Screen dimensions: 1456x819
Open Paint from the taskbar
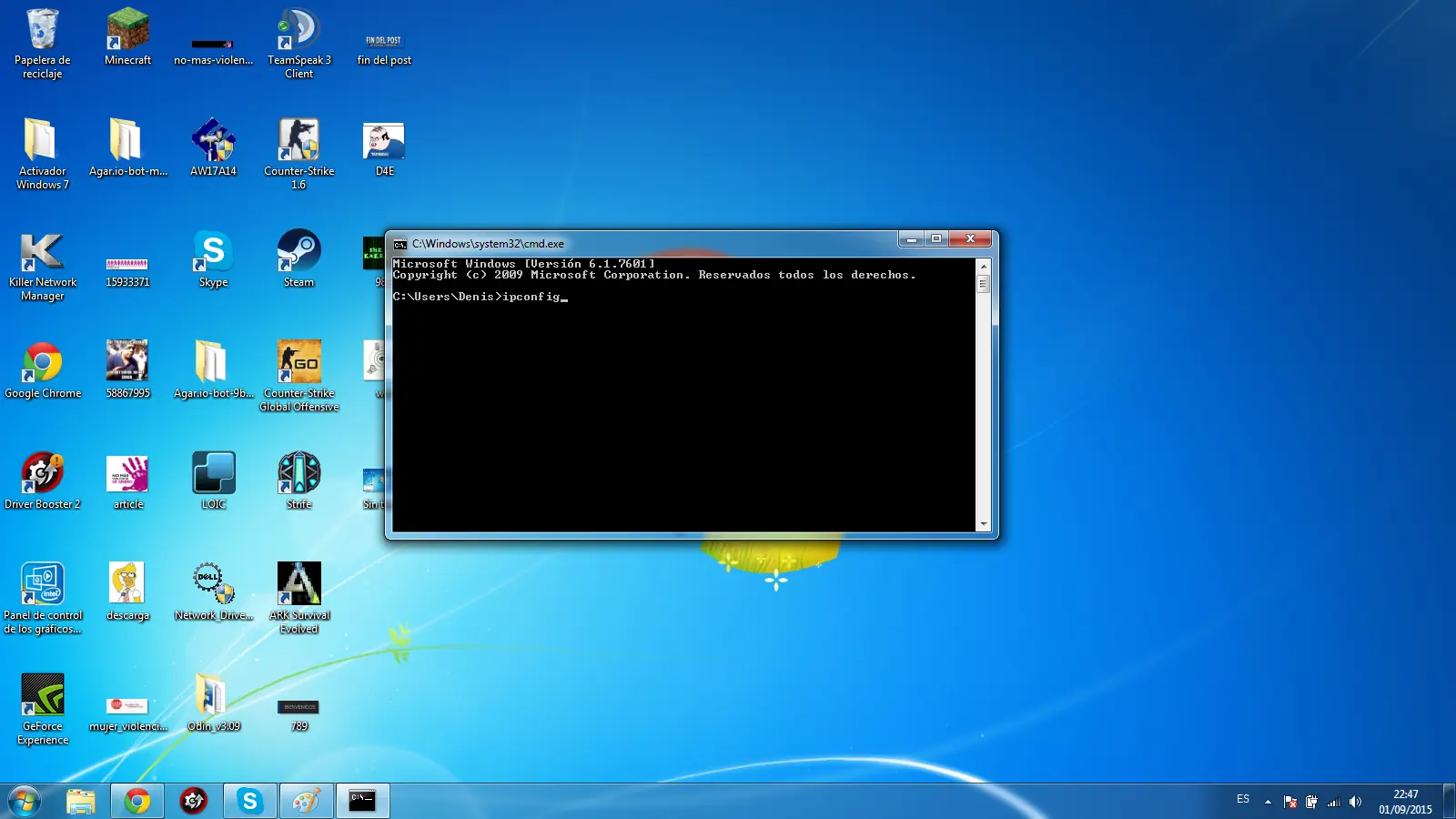(x=306, y=801)
